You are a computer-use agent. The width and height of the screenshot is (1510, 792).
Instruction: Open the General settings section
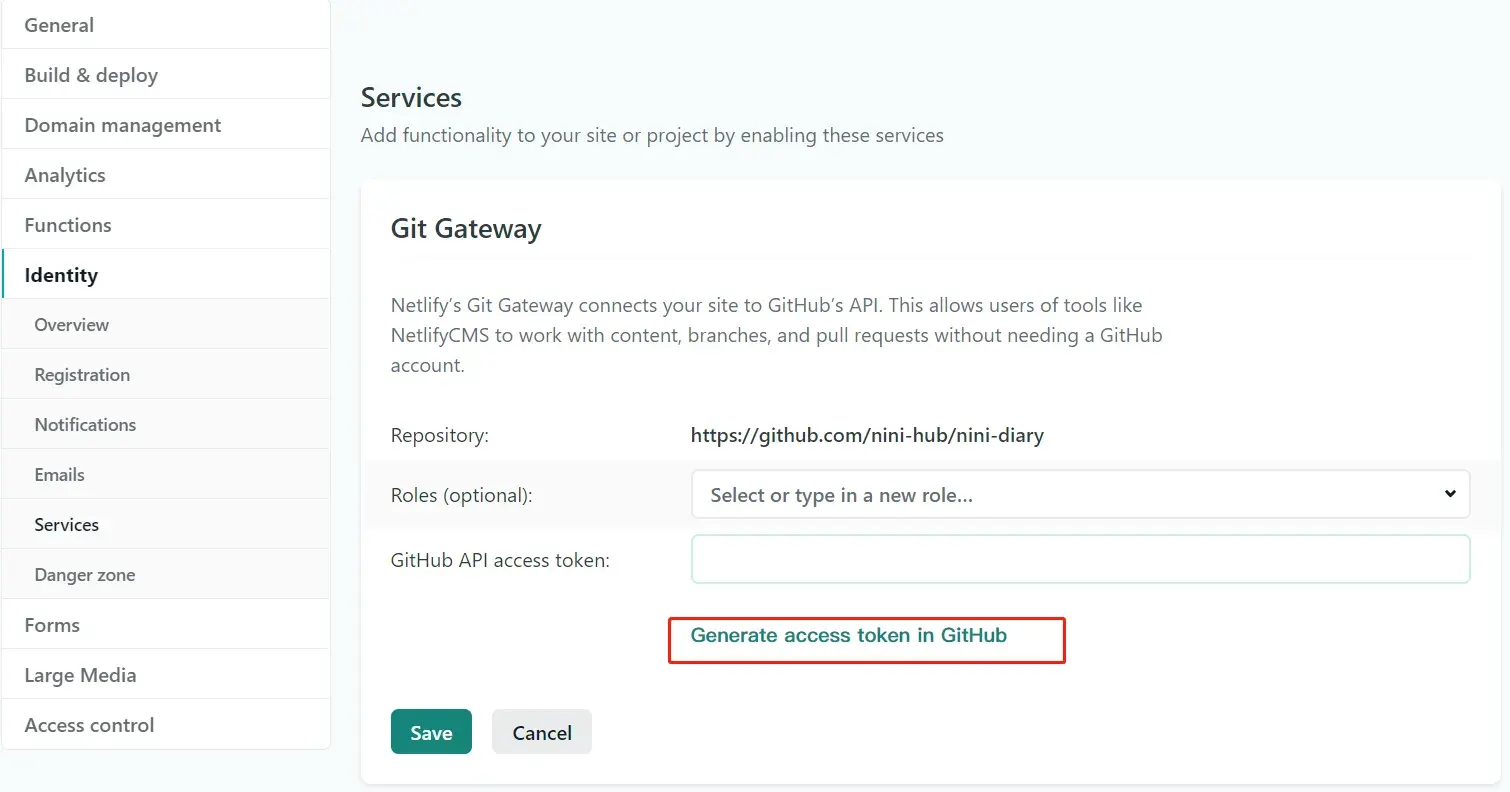coord(165,25)
